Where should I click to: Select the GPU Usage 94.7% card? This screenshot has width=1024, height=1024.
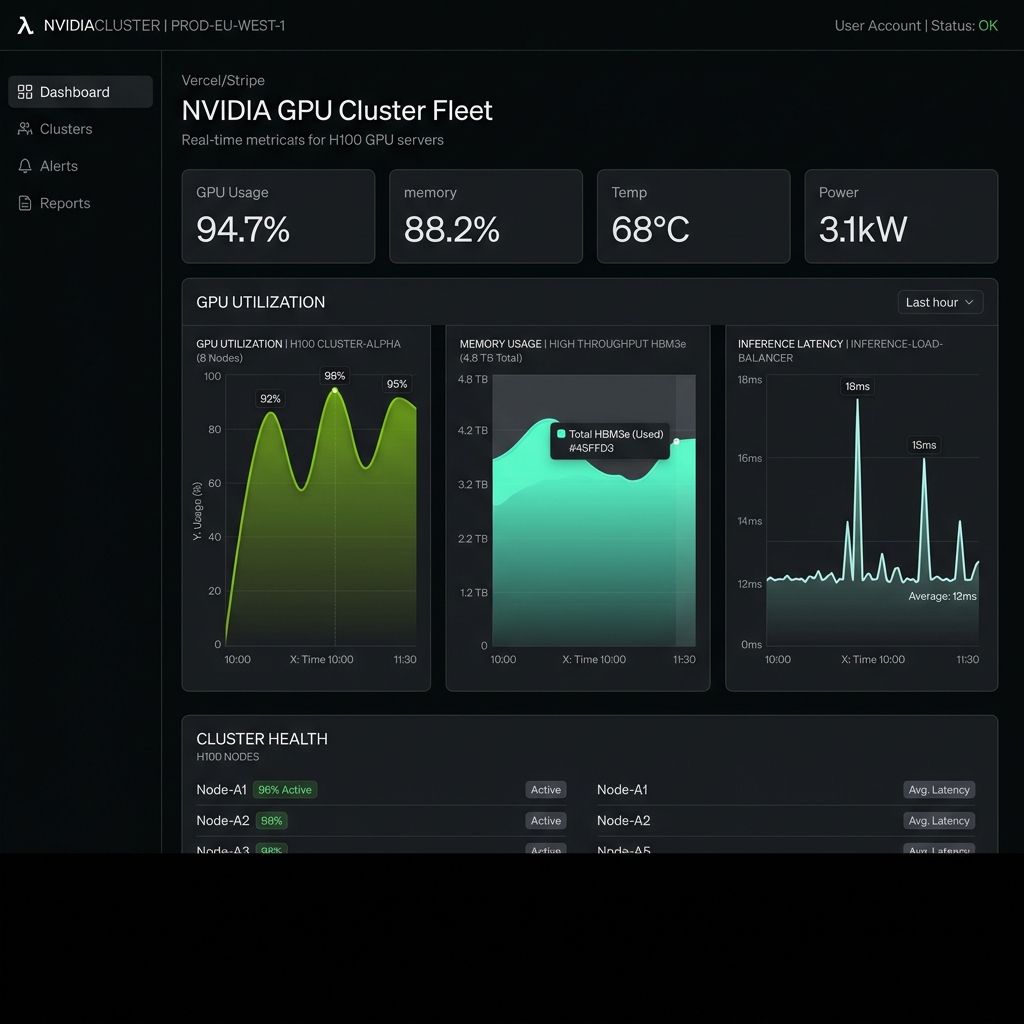pyautogui.click(x=278, y=216)
